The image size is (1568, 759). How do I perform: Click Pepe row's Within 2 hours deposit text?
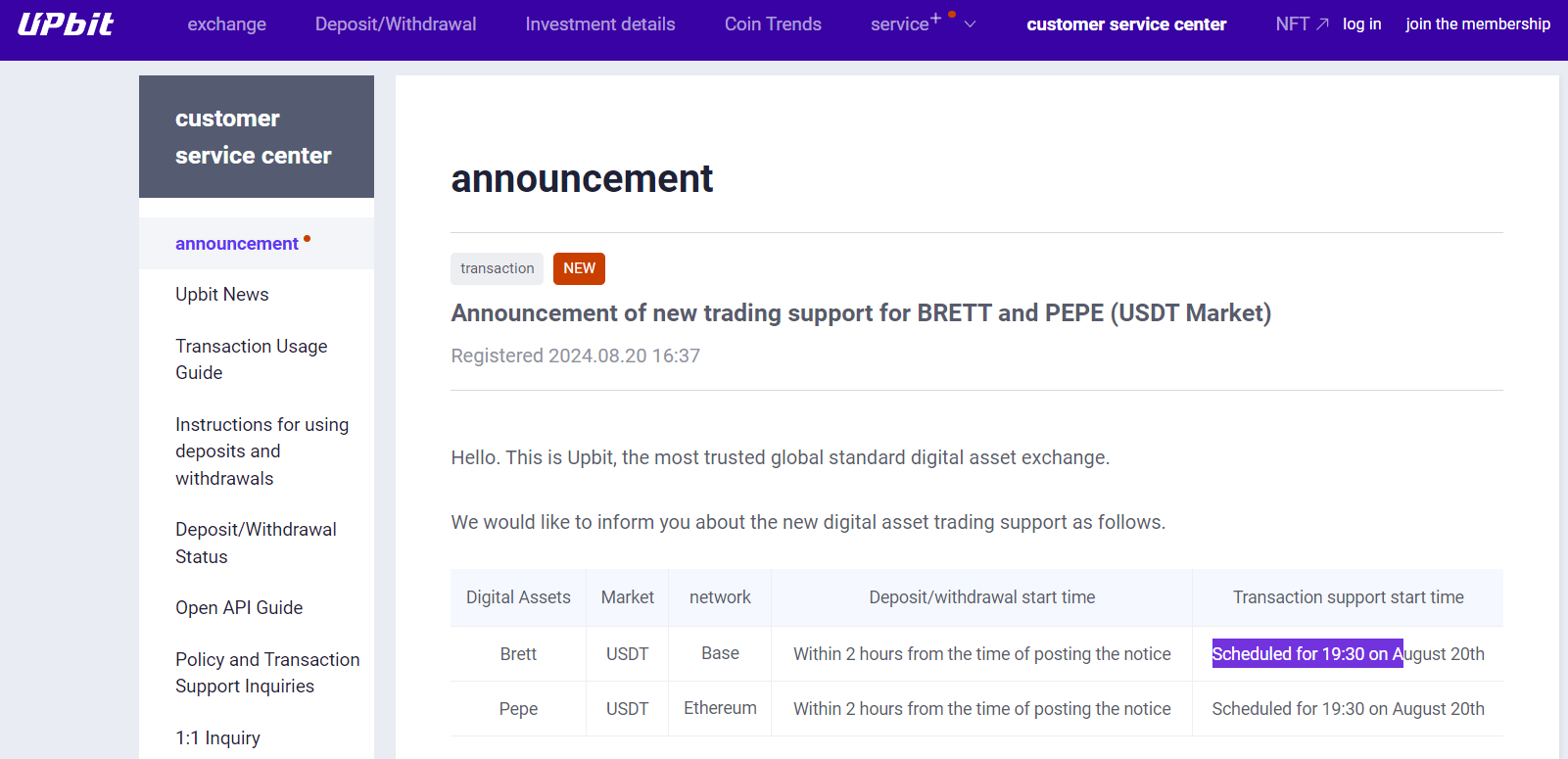point(982,709)
